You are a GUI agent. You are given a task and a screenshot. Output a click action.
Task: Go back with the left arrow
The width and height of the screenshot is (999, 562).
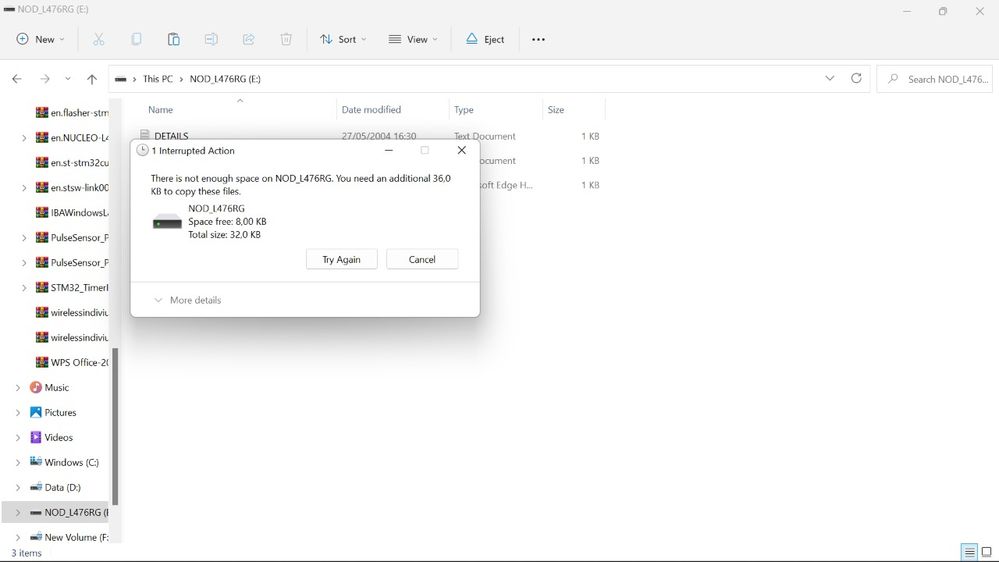(x=17, y=79)
